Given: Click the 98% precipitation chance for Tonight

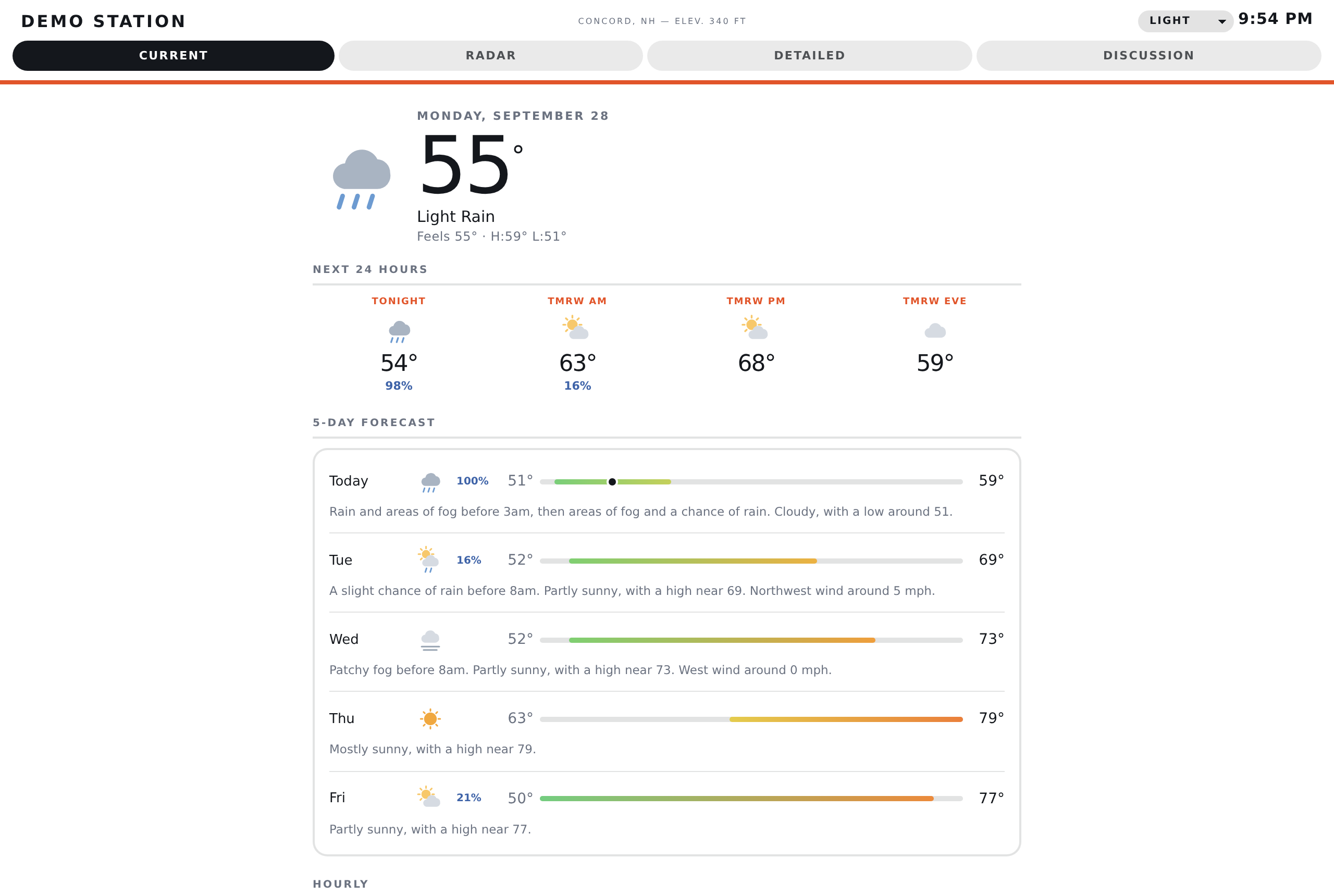Looking at the screenshot, I should pos(399,385).
